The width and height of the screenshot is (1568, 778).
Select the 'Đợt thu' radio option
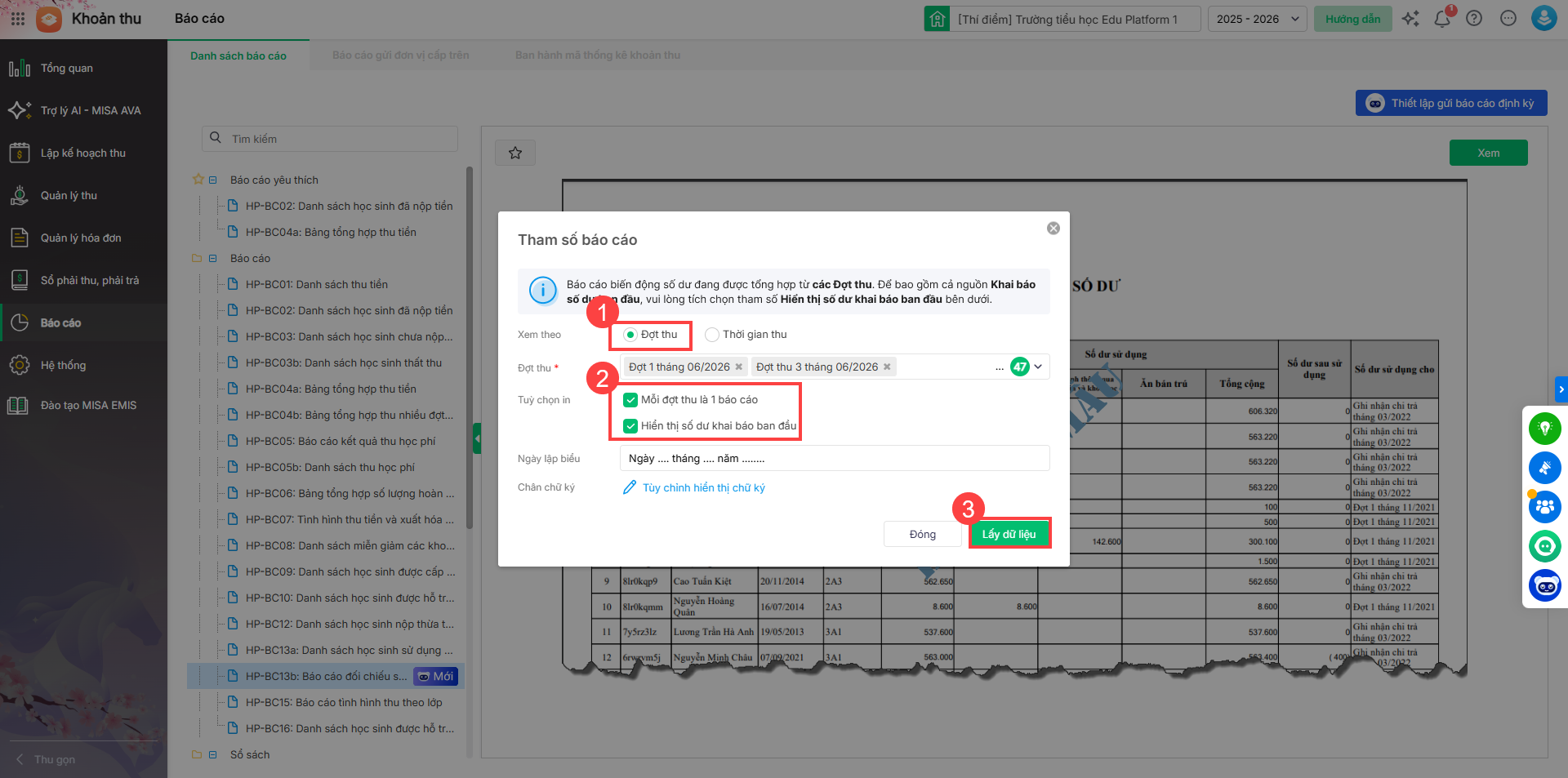click(630, 335)
